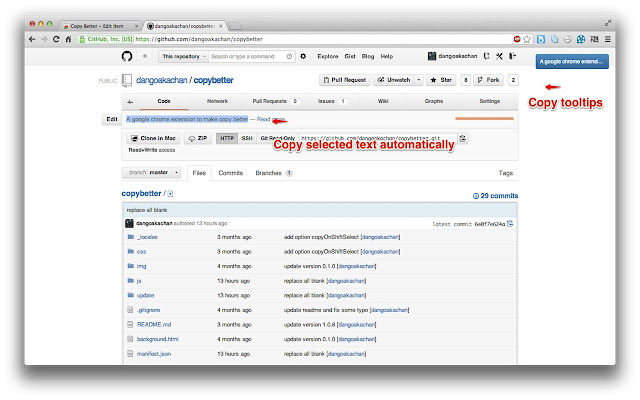Click the dangoakachan avatar in header
Image resolution: width=640 pixels, height=400 pixels.
432,56
